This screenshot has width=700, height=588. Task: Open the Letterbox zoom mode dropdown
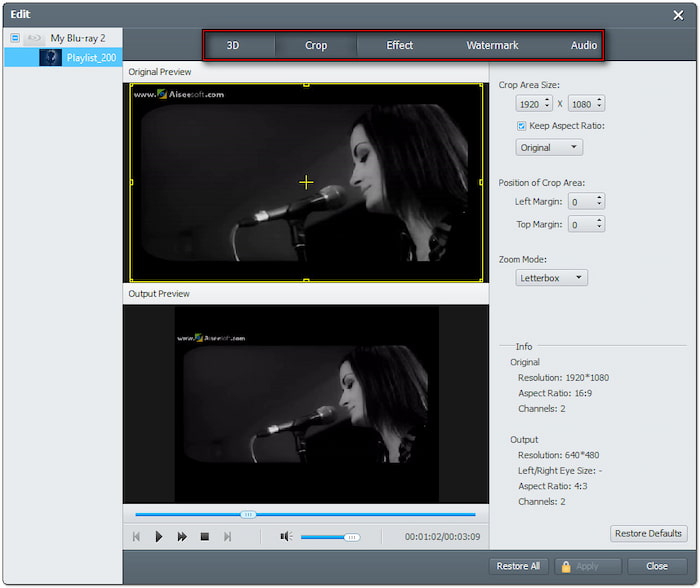pos(551,278)
